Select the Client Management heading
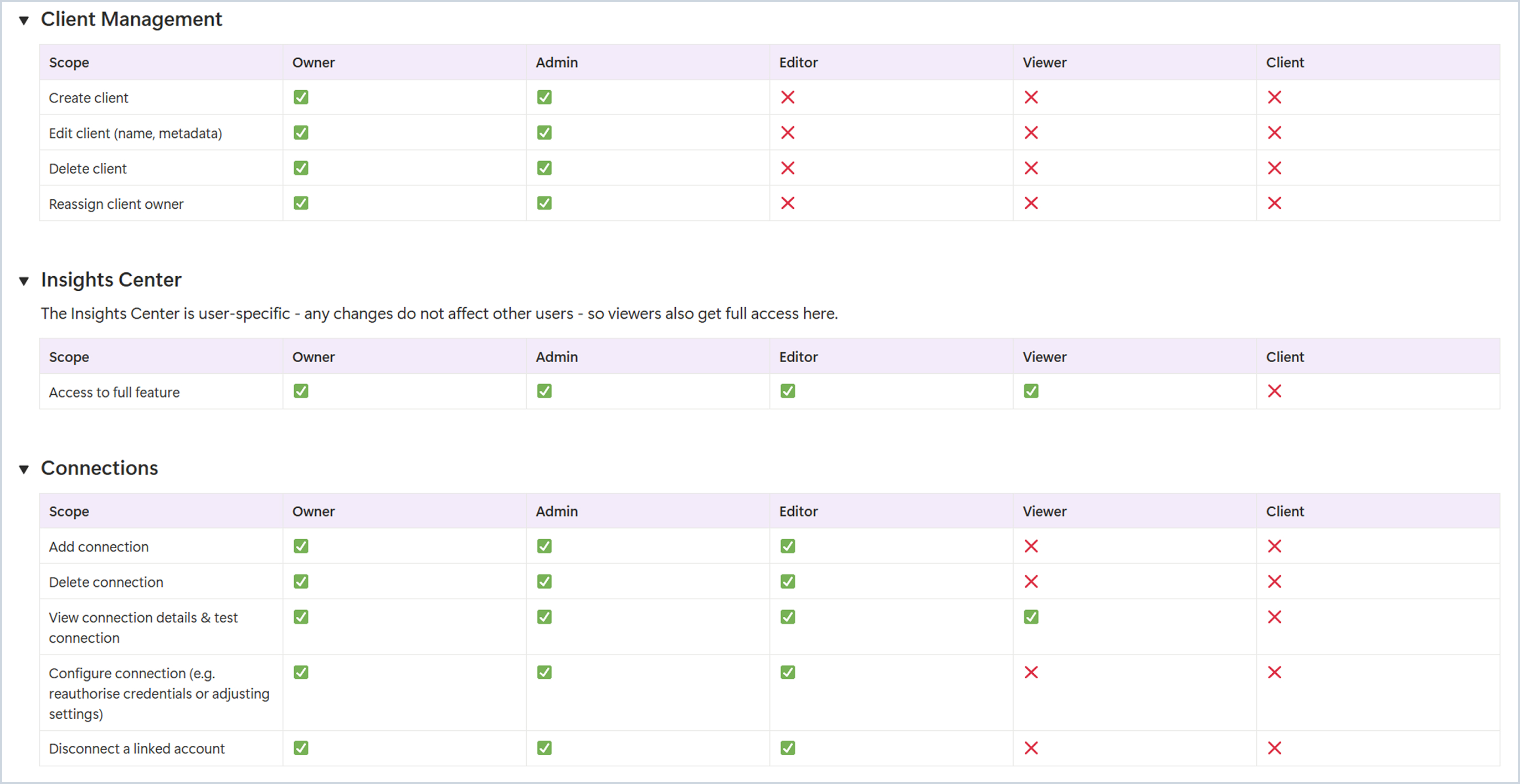 (131, 19)
